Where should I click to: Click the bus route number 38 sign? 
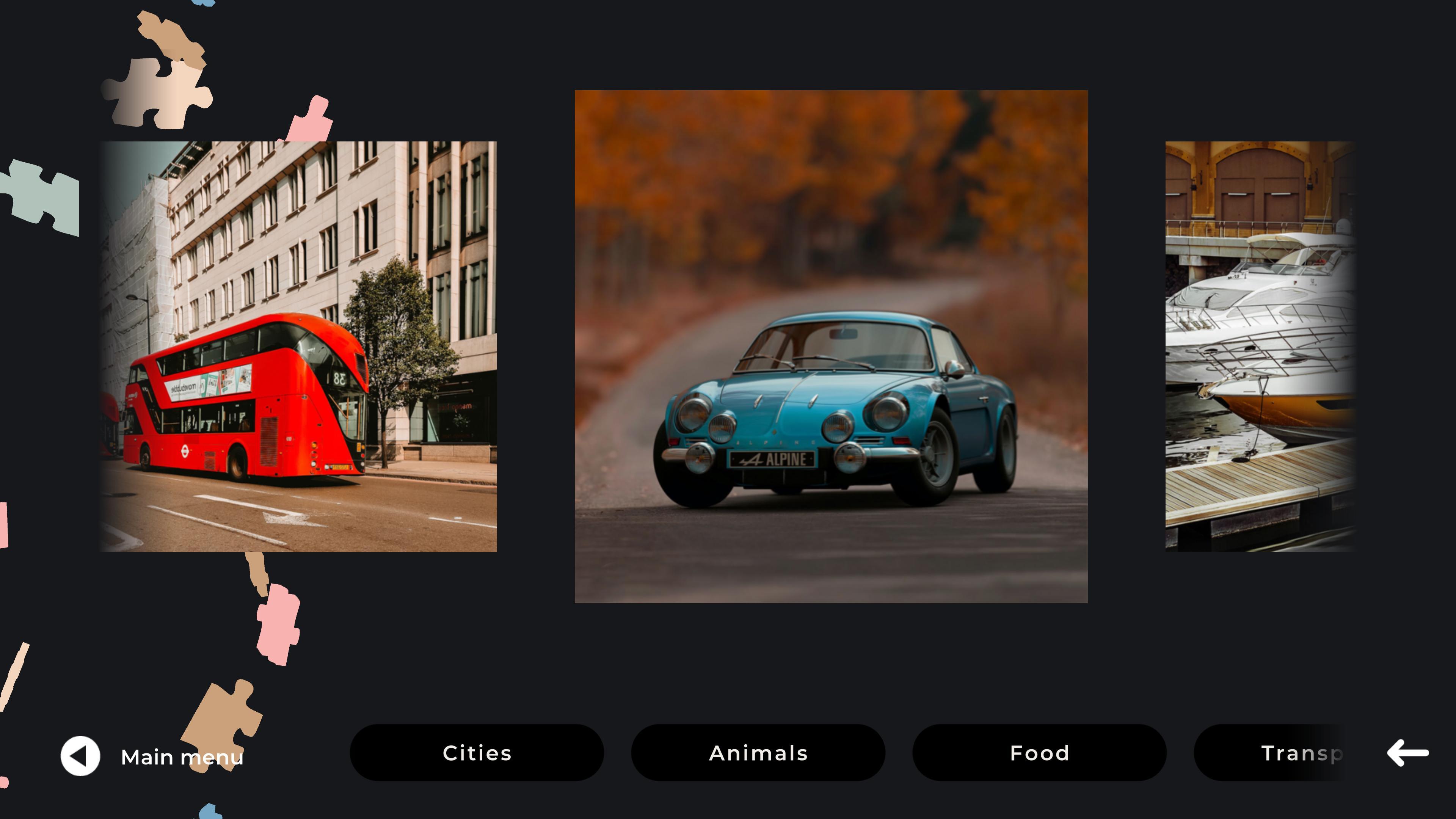coord(339,378)
